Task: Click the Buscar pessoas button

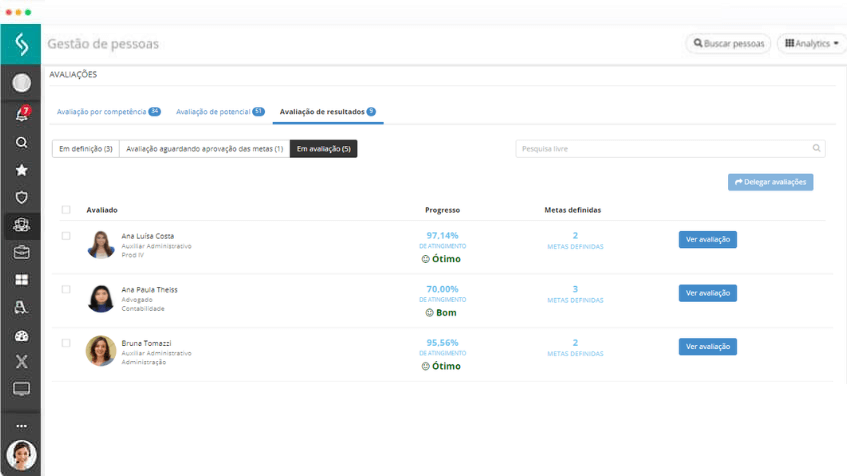Action: click(728, 44)
